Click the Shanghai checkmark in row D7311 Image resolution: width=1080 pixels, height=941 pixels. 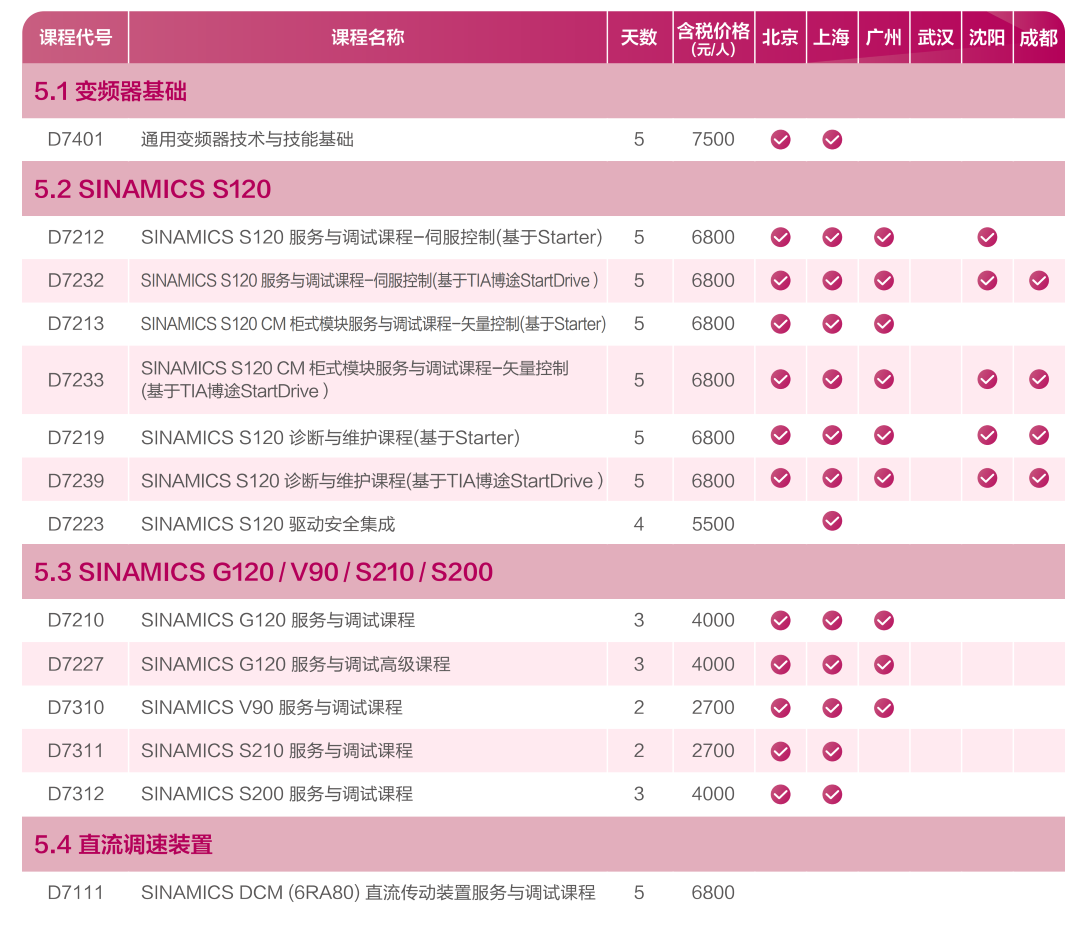pos(832,752)
